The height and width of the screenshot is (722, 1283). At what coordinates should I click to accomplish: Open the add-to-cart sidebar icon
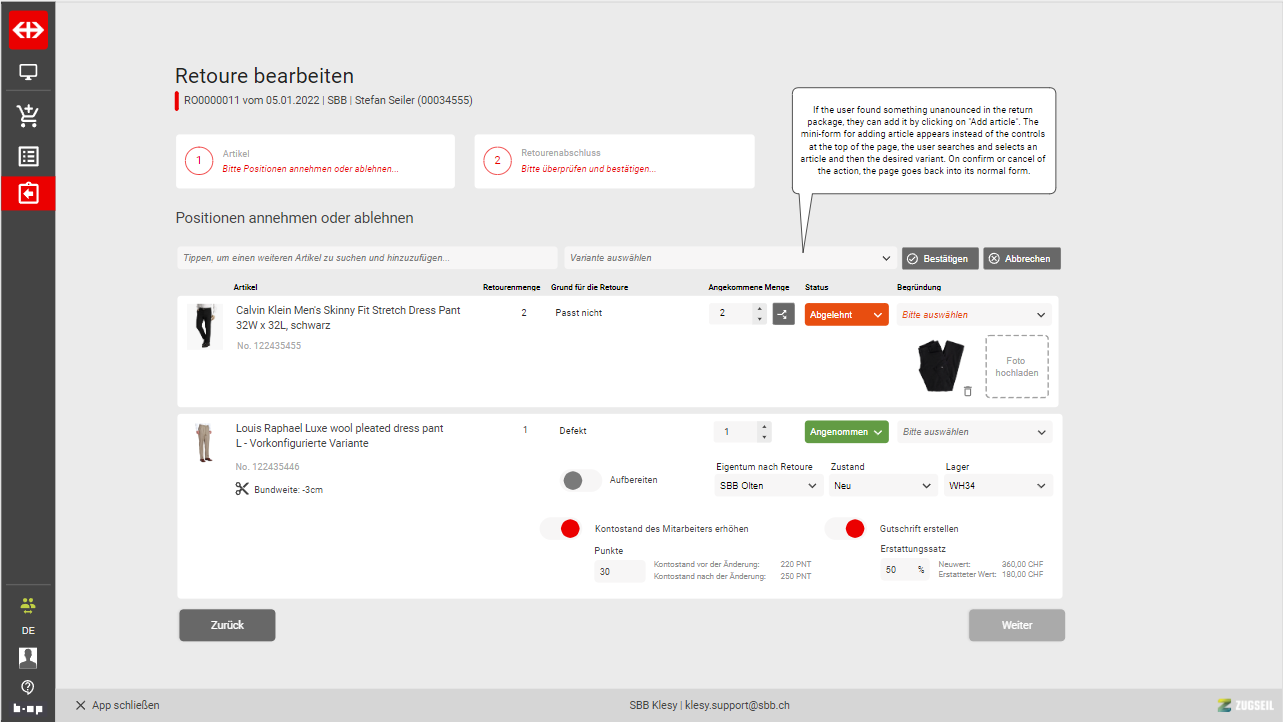(28, 115)
